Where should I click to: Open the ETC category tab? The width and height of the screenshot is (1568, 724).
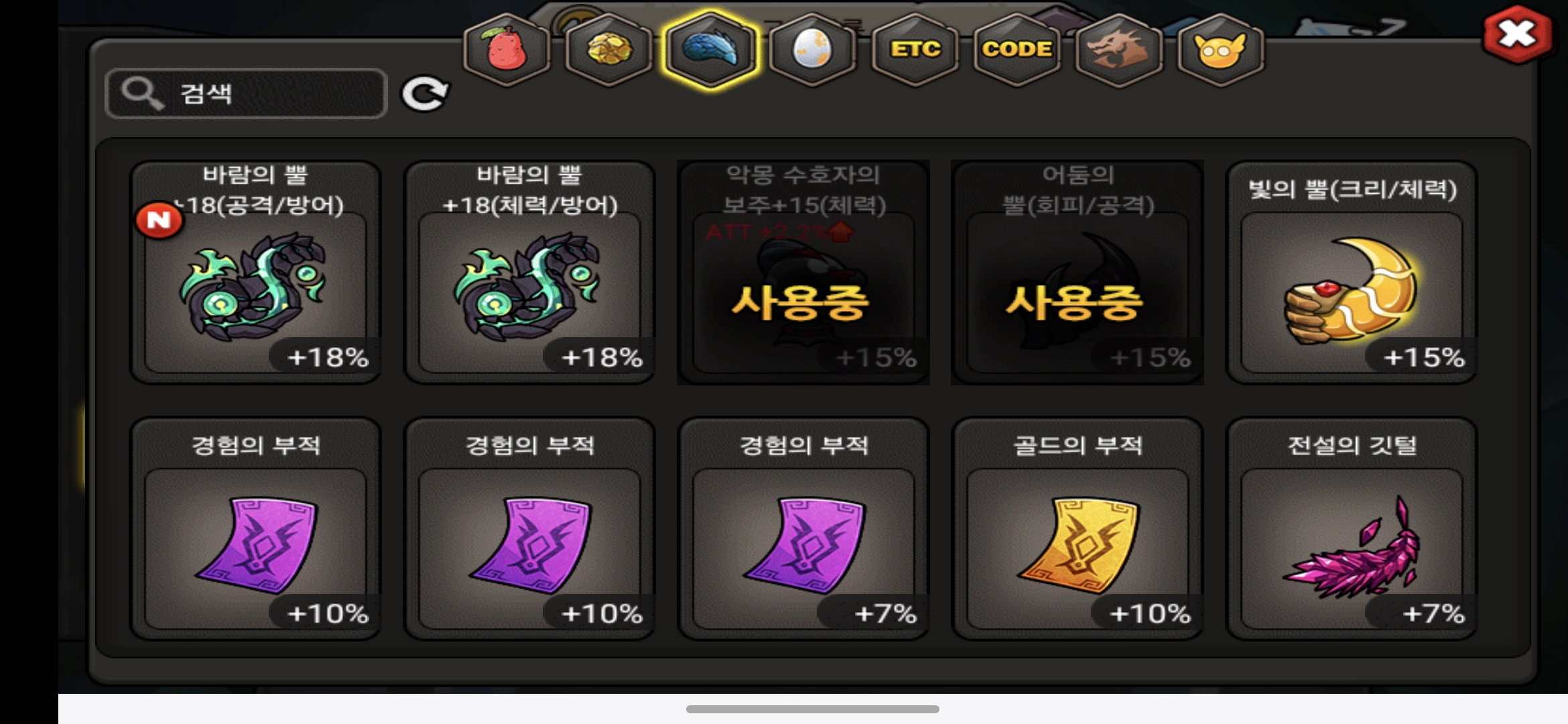click(915, 50)
